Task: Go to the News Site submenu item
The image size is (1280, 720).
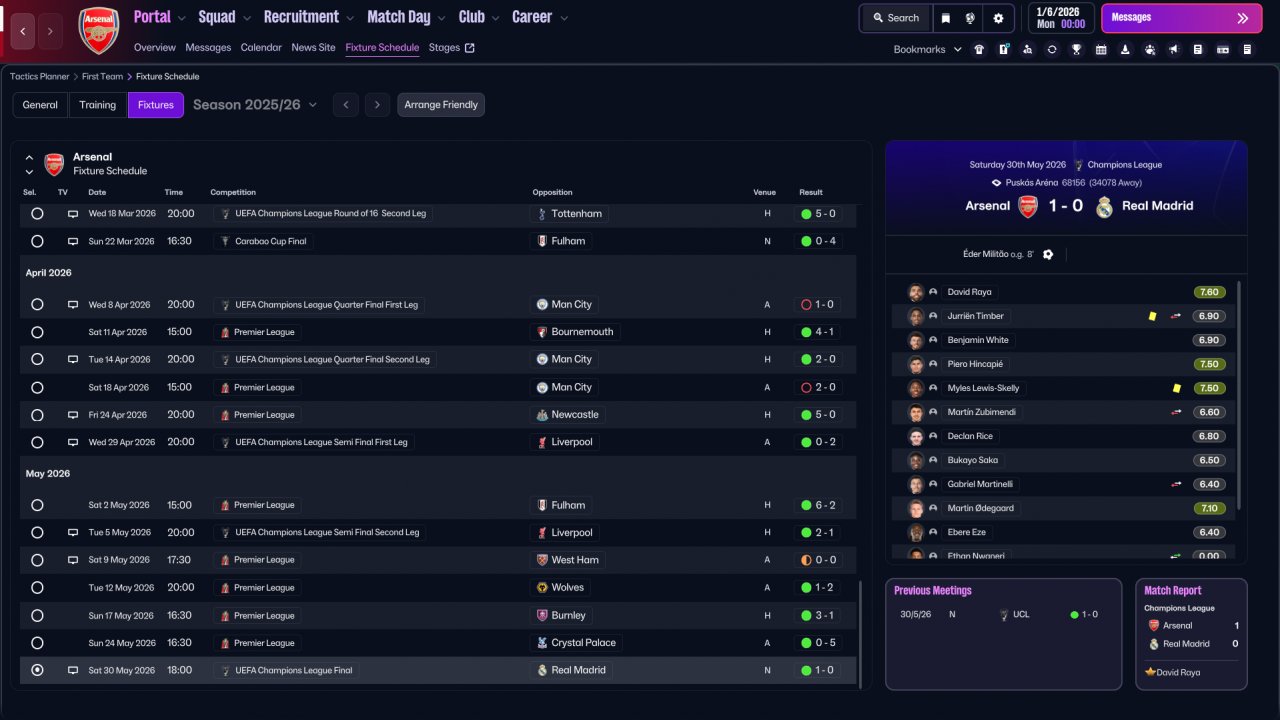Action: tap(314, 48)
